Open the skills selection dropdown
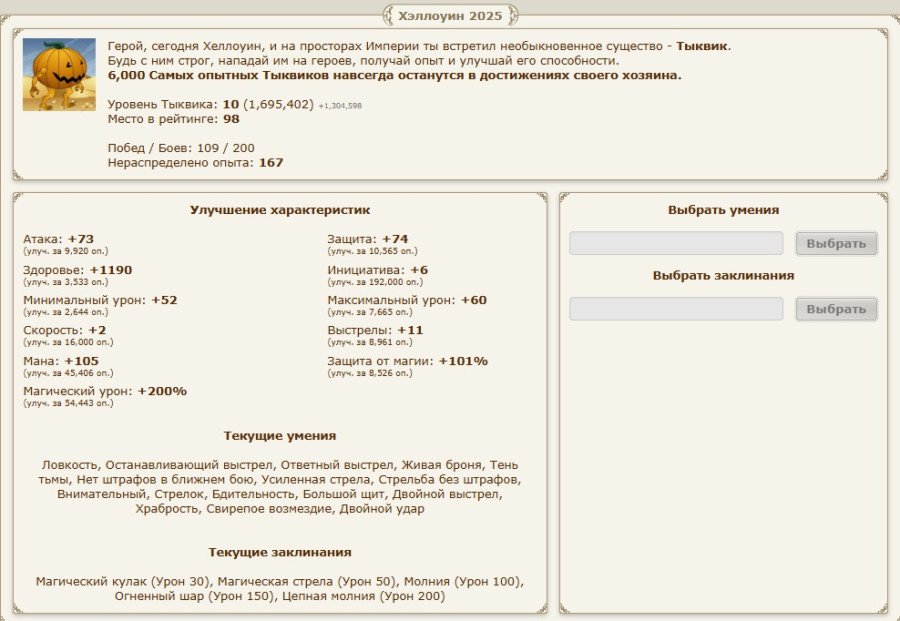This screenshot has width=900, height=621. pos(676,244)
